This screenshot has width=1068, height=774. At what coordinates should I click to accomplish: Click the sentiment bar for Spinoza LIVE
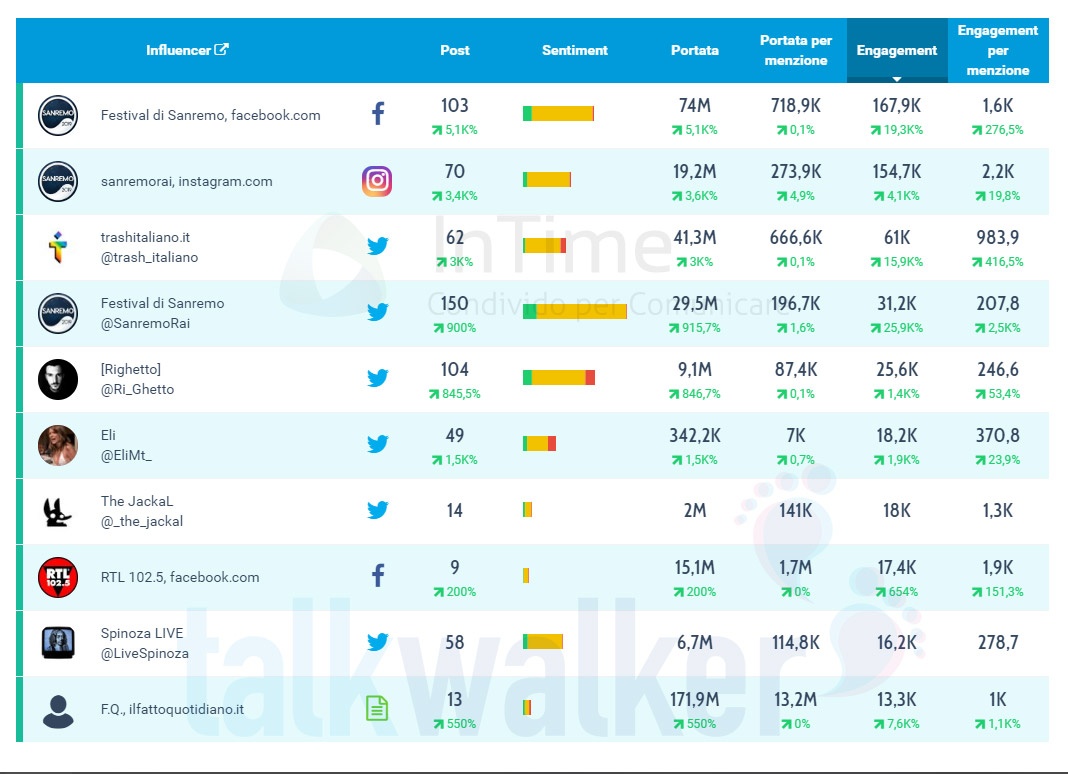point(543,642)
